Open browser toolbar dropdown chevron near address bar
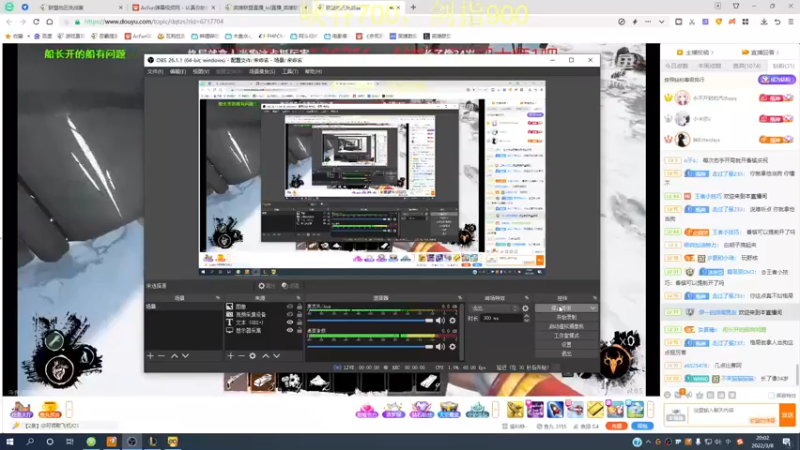This screenshot has height=450, width=800. pyautogui.click(x=662, y=22)
